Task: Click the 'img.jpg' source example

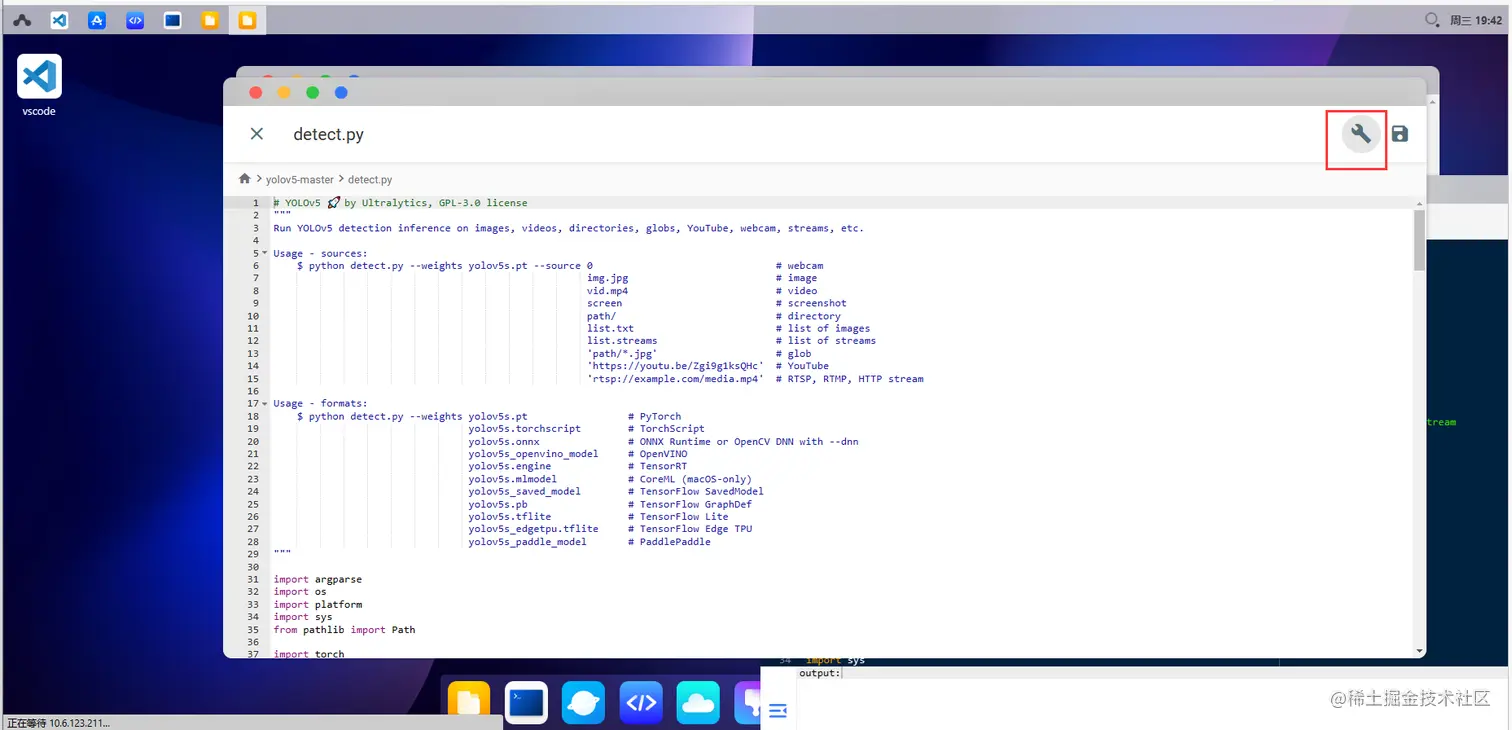Action: (608, 278)
